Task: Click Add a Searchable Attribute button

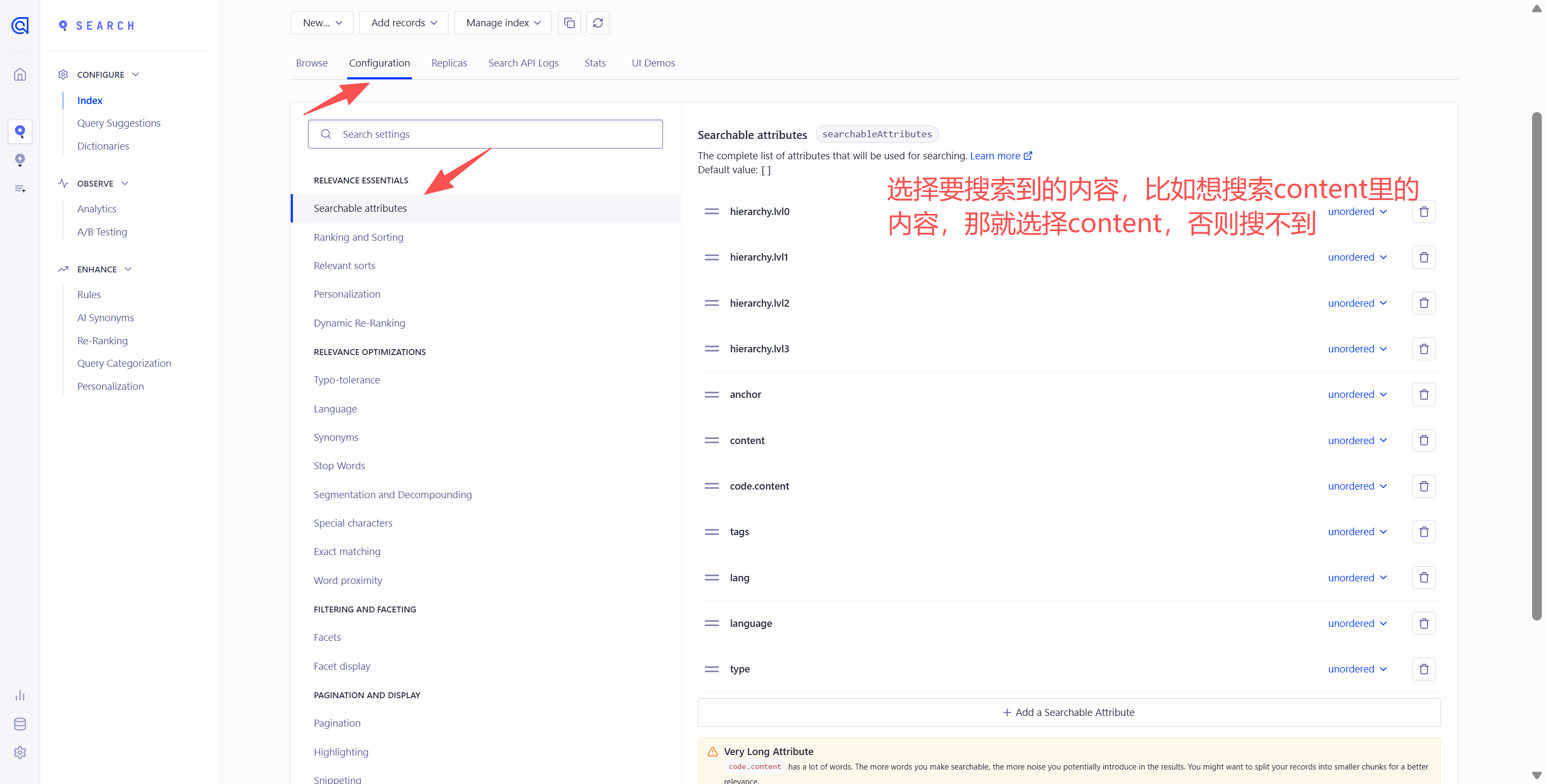Action: click(x=1068, y=712)
